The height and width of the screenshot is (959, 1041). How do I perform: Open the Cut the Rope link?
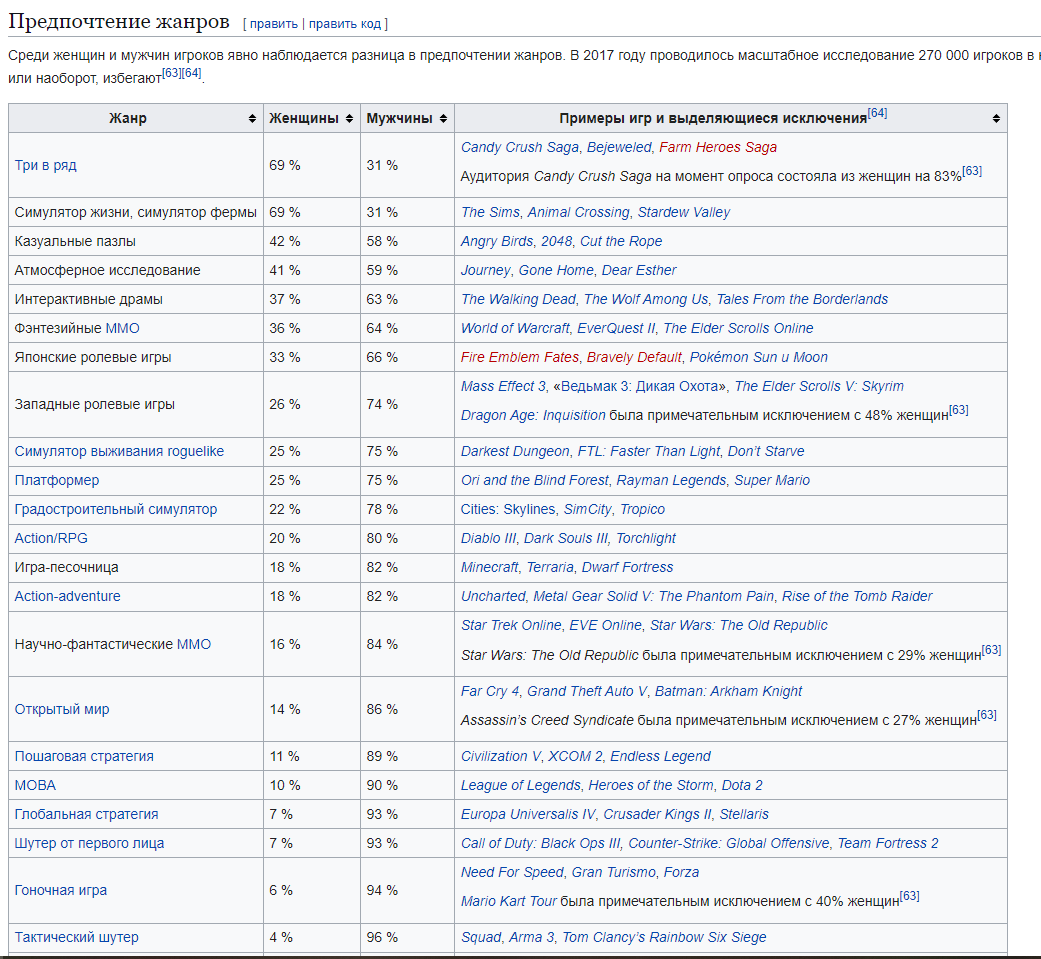[621, 242]
